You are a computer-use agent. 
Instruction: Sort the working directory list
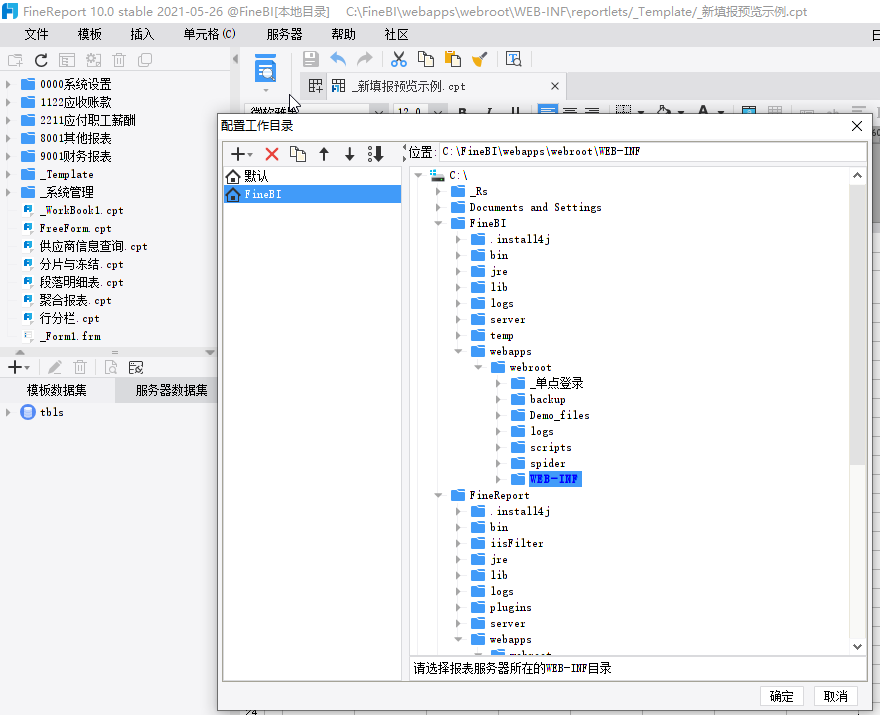tap(375, 154)
